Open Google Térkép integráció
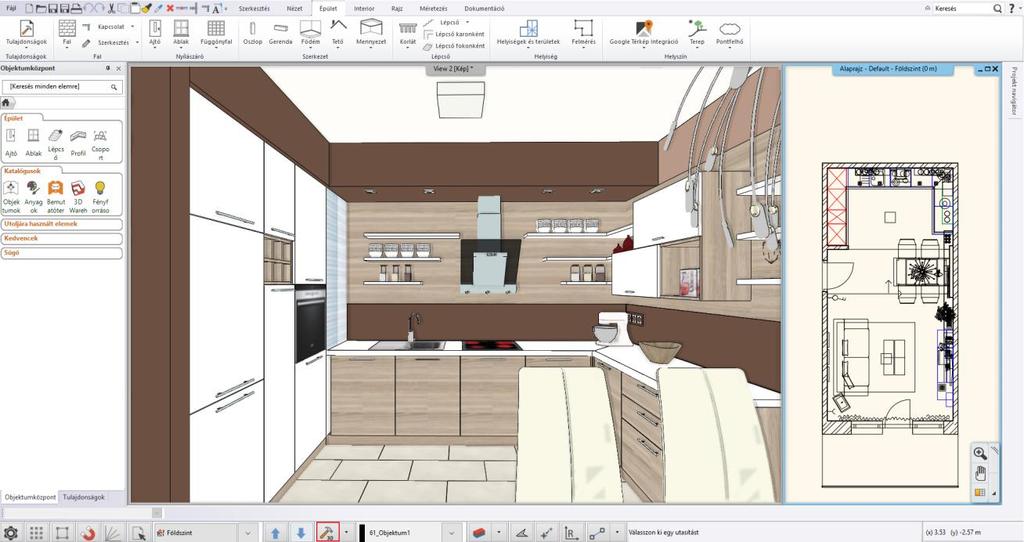The height and width of the screenshot is (542, 1024). tap(644, 32)
